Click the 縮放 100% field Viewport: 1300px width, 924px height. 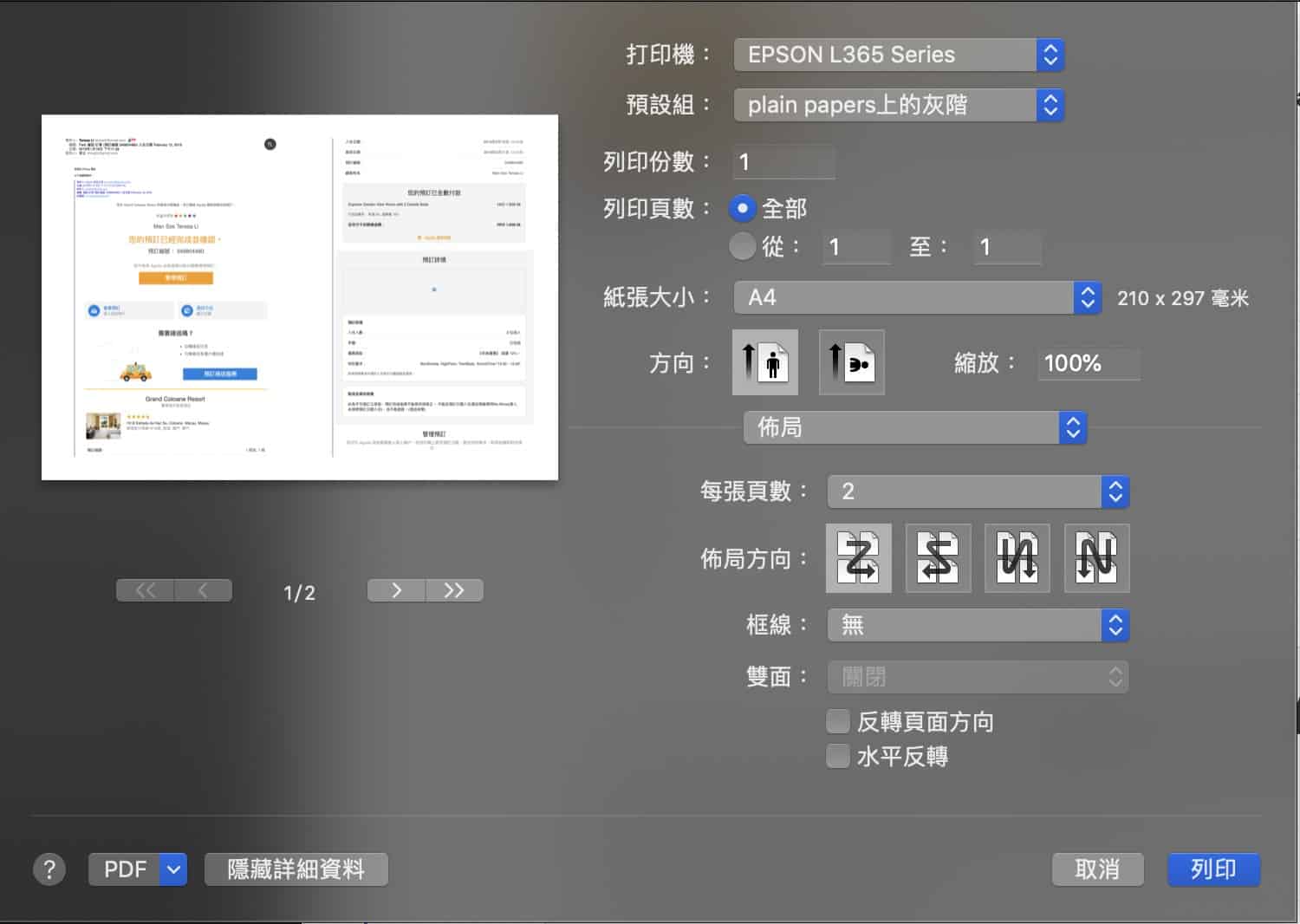[1089, 363]
